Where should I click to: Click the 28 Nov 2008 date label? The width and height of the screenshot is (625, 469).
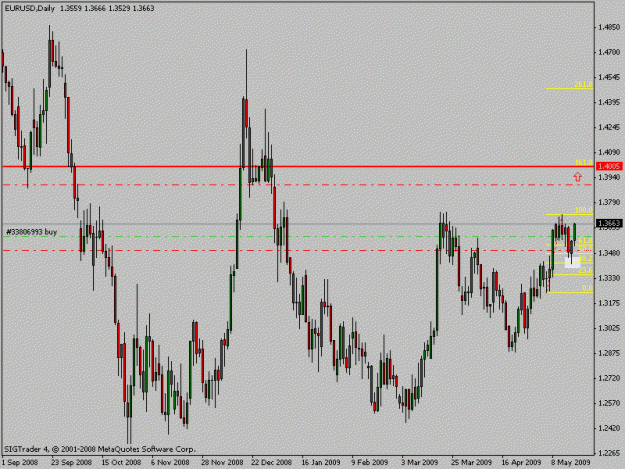point(222,463)
